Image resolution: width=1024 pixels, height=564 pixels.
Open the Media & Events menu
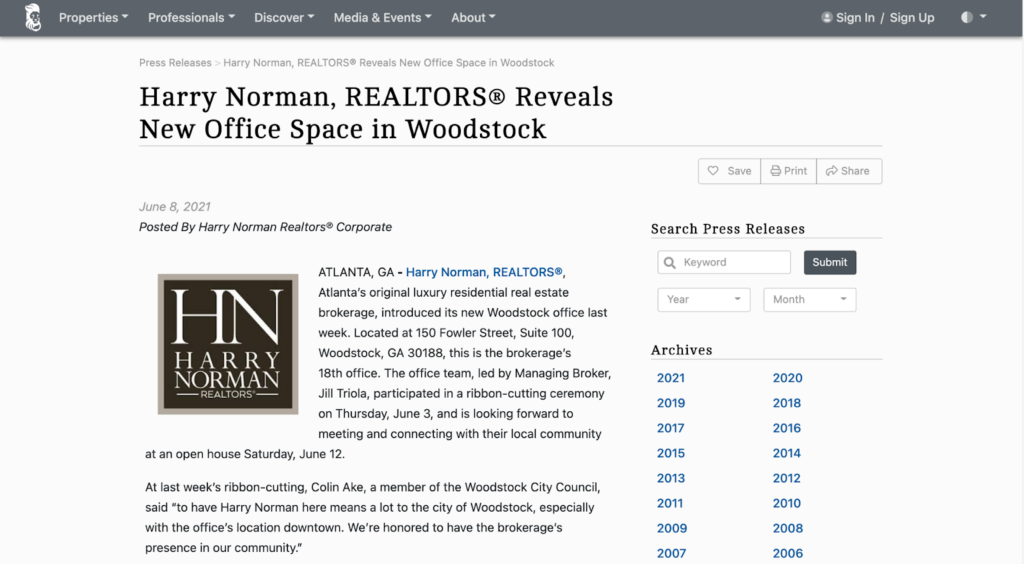[383, 18]
